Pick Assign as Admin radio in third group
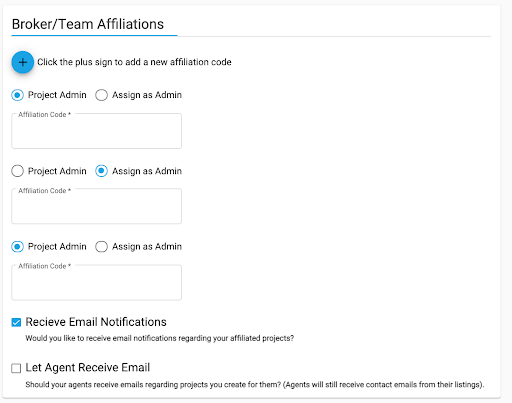This screenshot has width=512, height=403. [x=101, y=247]
